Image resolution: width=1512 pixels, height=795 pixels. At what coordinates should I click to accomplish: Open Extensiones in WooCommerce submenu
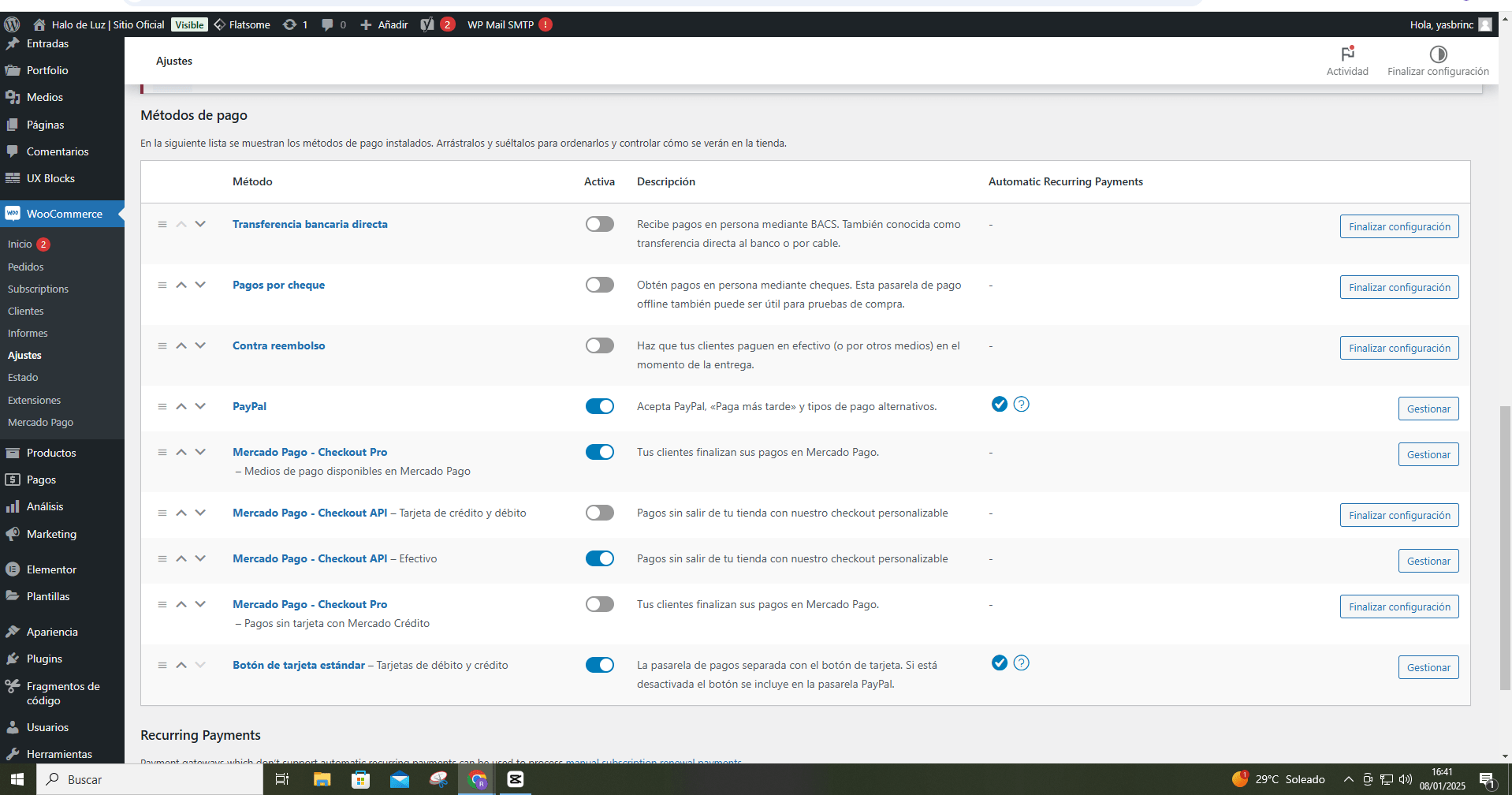34,400
